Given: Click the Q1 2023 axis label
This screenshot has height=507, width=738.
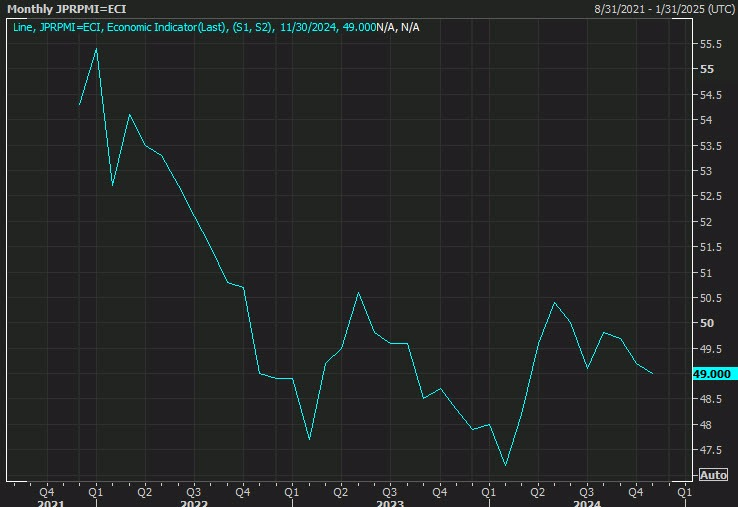Looking at the screenshot, I should (x=291, y=492).
